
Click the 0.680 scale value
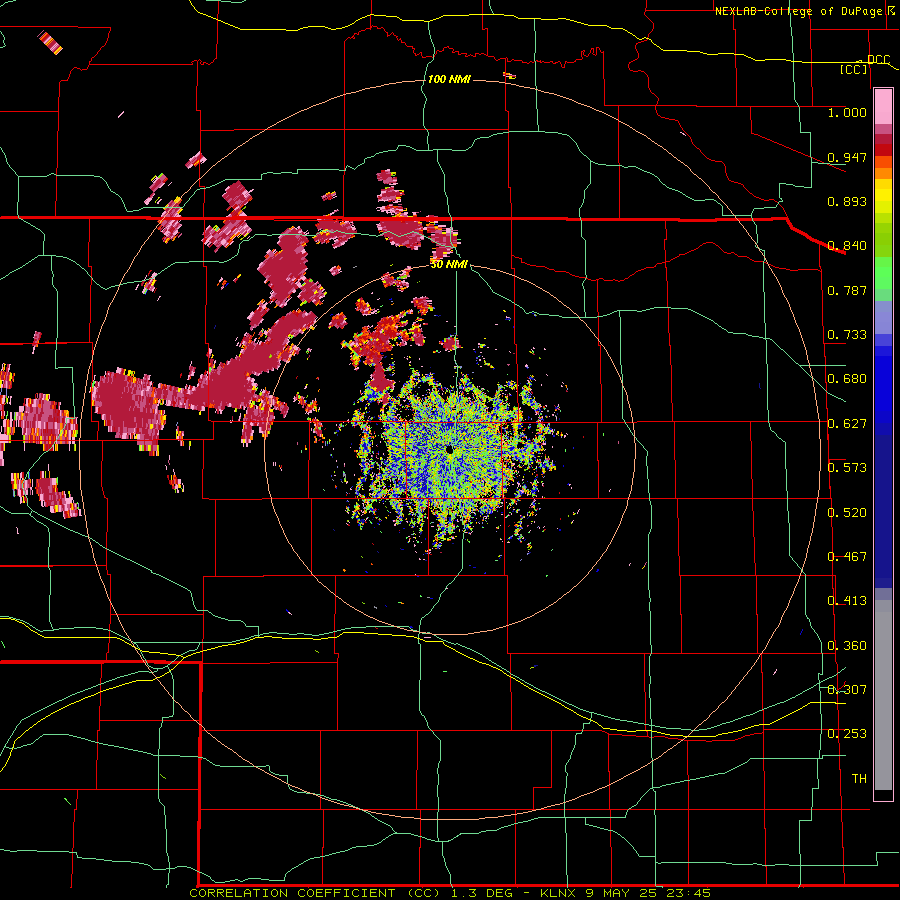(x=847, y=379)
